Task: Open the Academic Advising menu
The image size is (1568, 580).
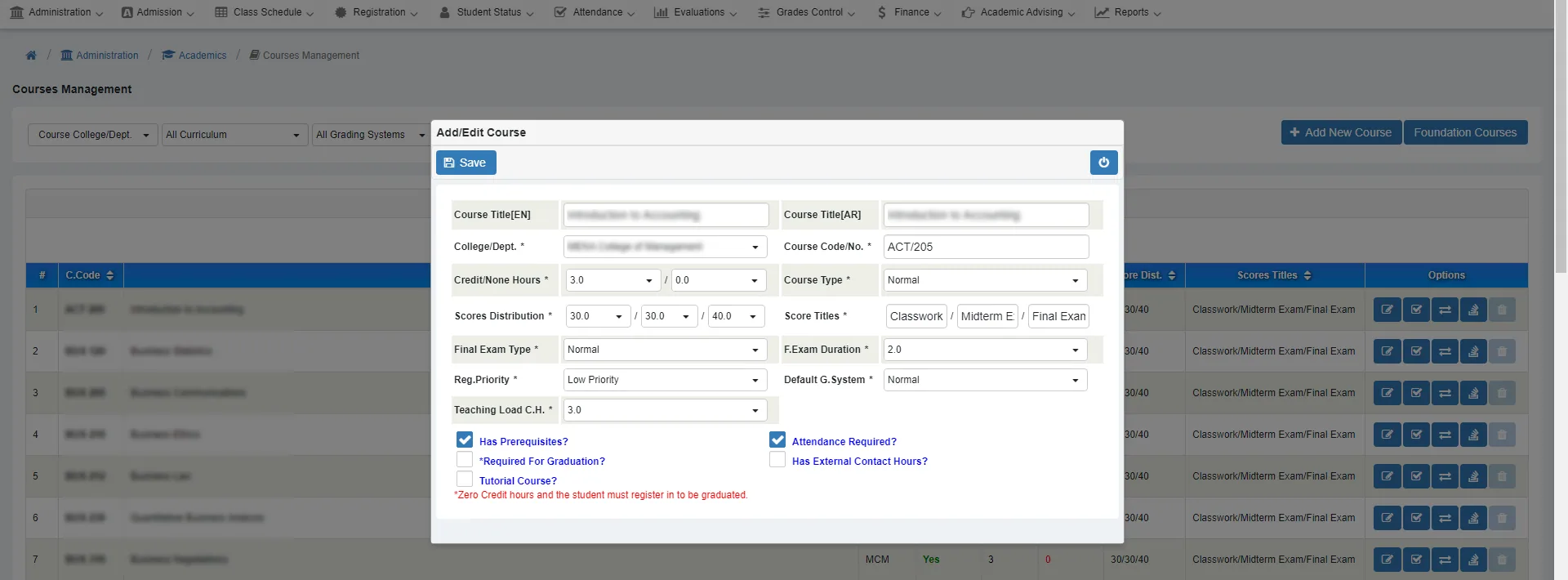Action: (1018, 12)
